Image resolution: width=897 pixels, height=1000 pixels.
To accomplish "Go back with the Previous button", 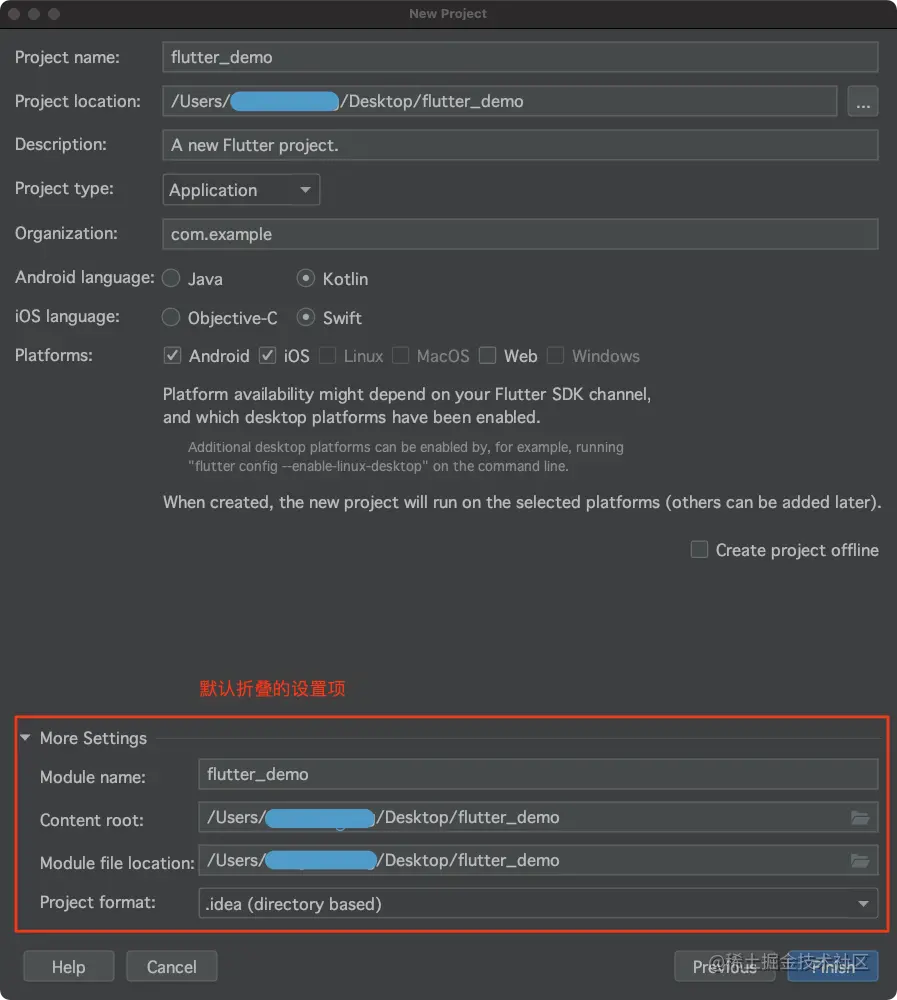I will point(724,967).
